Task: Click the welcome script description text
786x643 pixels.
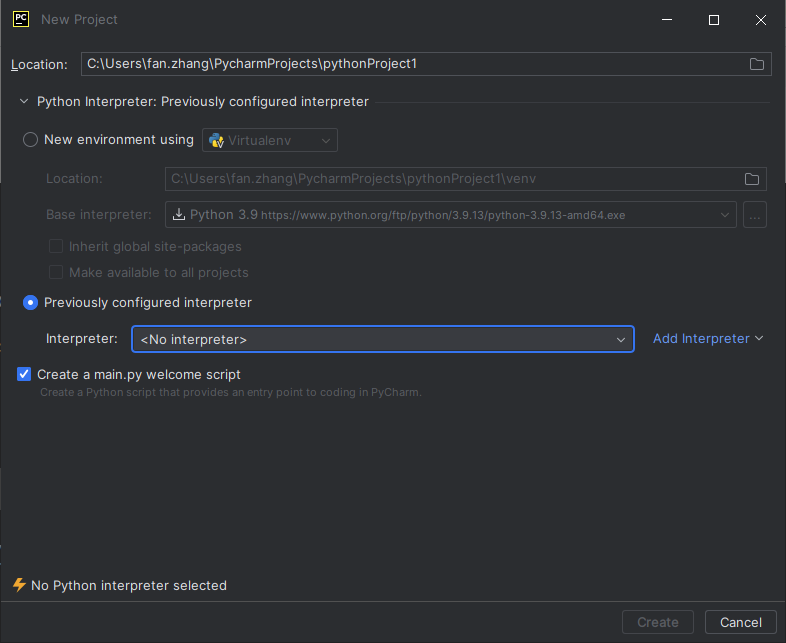Action: [x=231, y=392]
